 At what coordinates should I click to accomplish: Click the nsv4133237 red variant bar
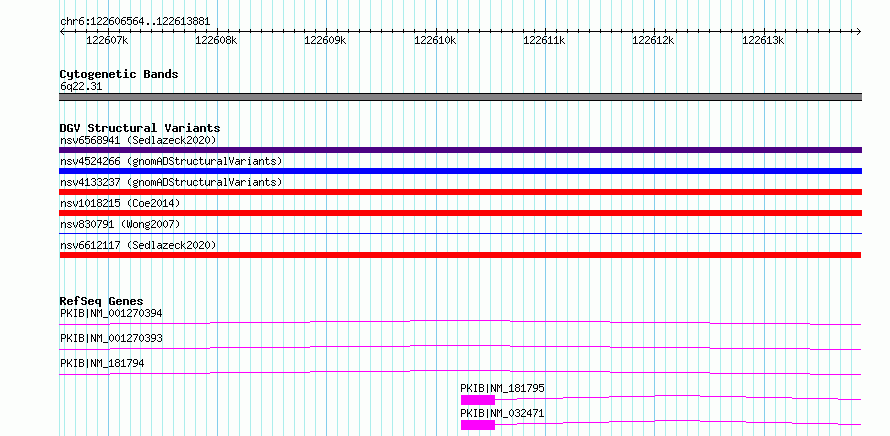point(460,192)
